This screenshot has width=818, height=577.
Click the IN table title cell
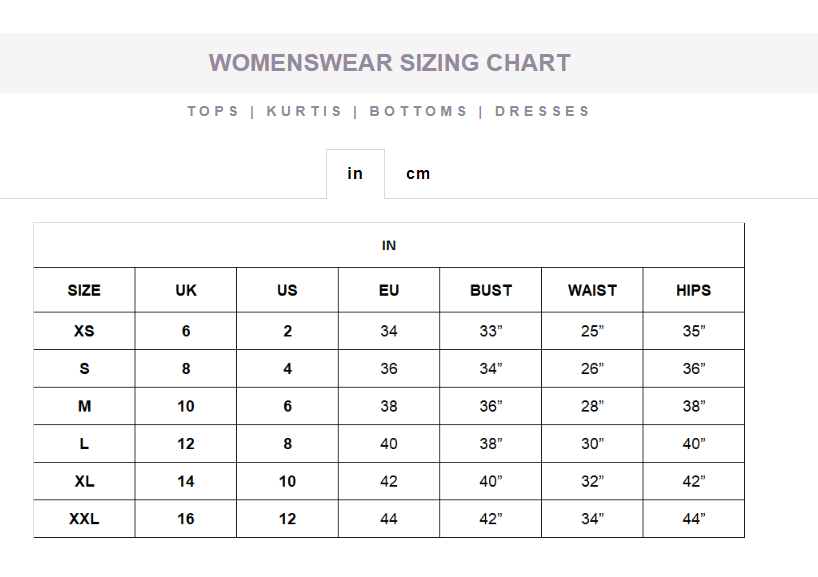click(389, 245)
